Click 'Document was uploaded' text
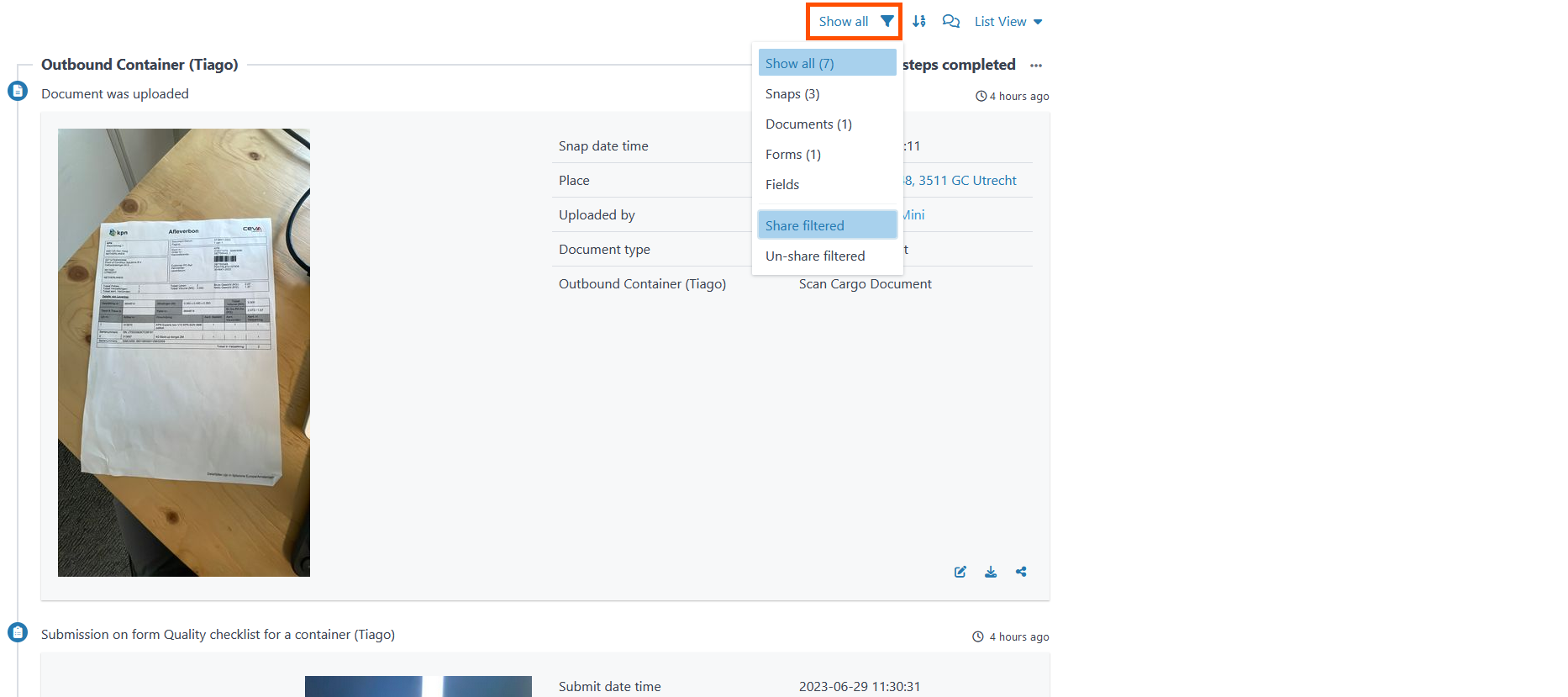1568x697 pixels. click(115, 93)
